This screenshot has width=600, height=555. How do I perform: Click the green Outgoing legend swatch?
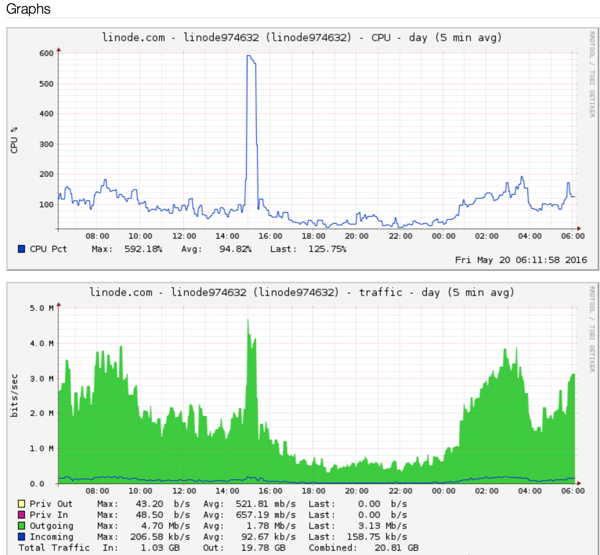tap(21, 526)
